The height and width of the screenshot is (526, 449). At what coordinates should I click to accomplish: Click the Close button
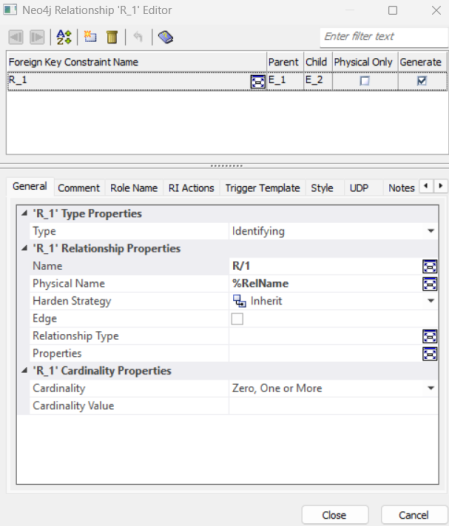tap(335, 515)
